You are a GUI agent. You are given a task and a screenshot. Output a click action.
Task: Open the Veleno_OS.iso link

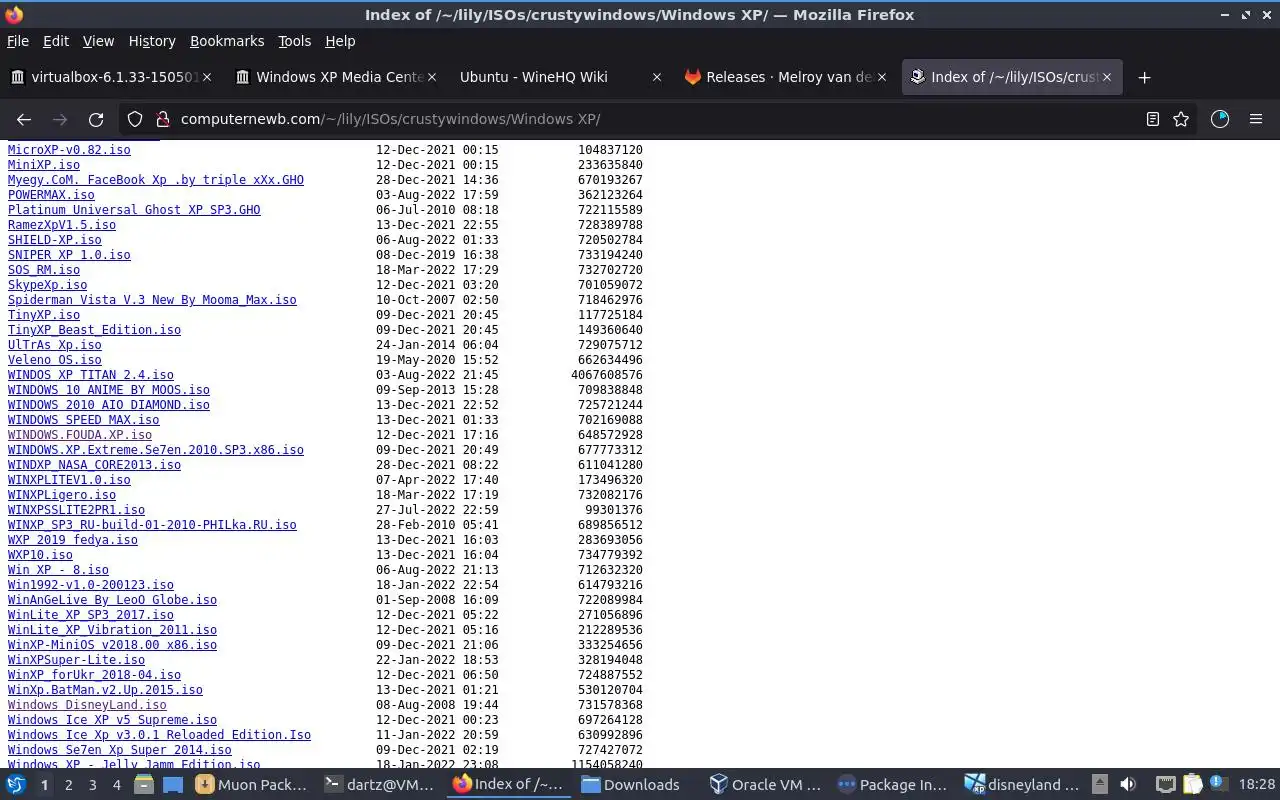pyautogui.click(x=55, y=360)
